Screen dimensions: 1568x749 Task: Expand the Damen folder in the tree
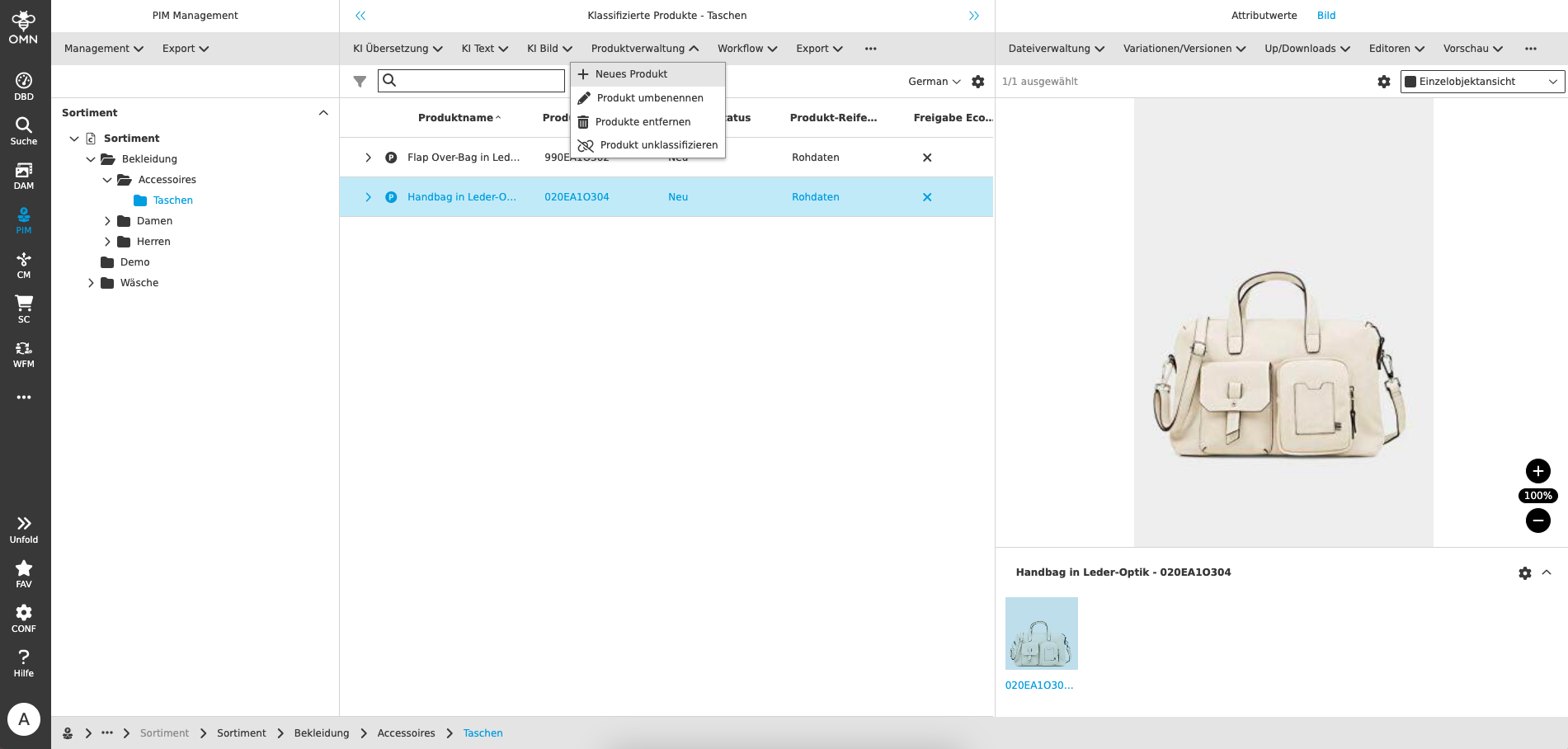pos(107,220)
